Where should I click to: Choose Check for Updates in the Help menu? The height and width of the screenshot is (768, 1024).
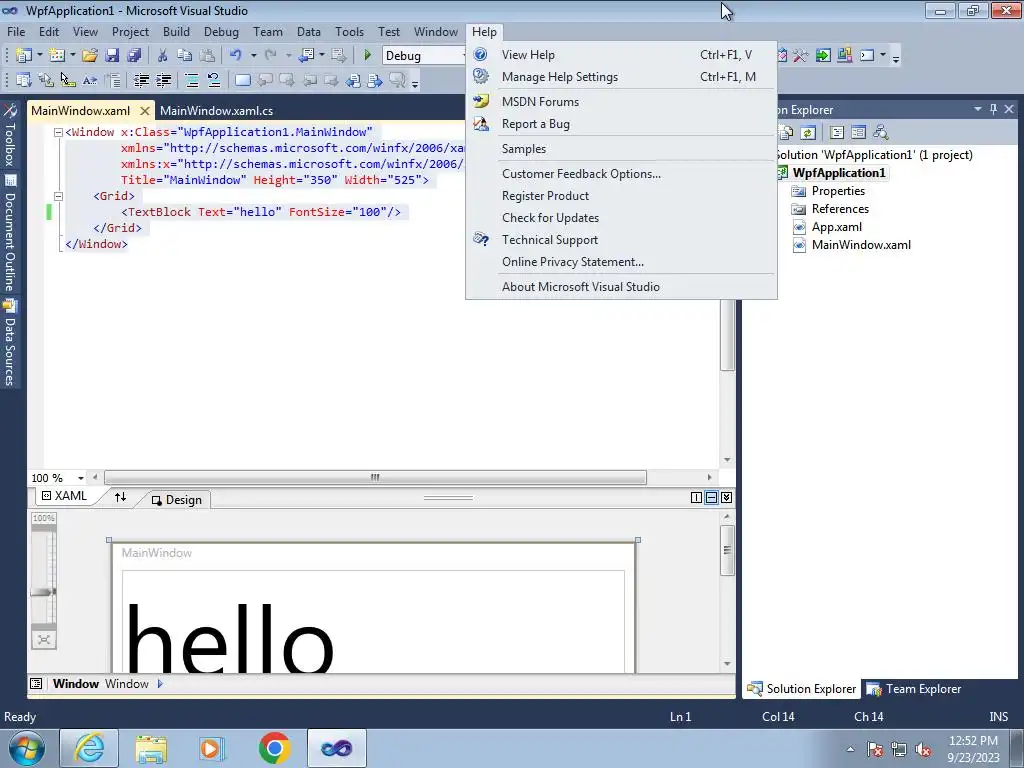pyautogui.click(x=621, y=218)
